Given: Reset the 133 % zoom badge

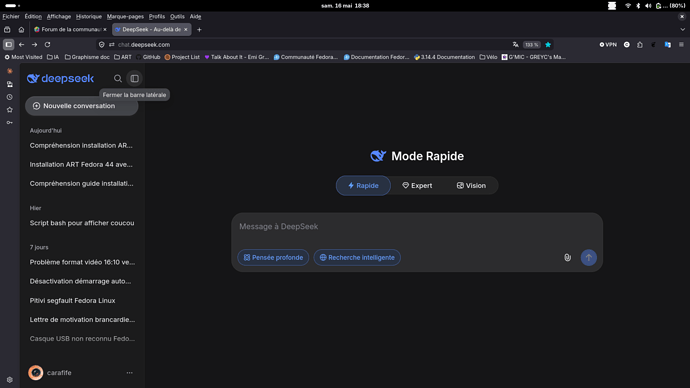Looking at the screenshot, I should [x=532, y=44].
